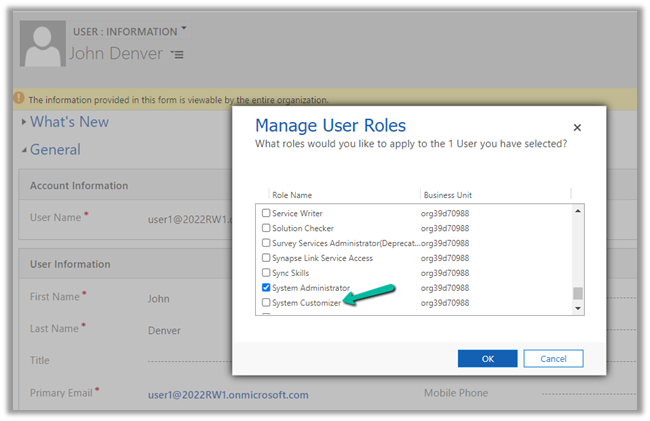Tick the Service Writer role checkbox

266,214
